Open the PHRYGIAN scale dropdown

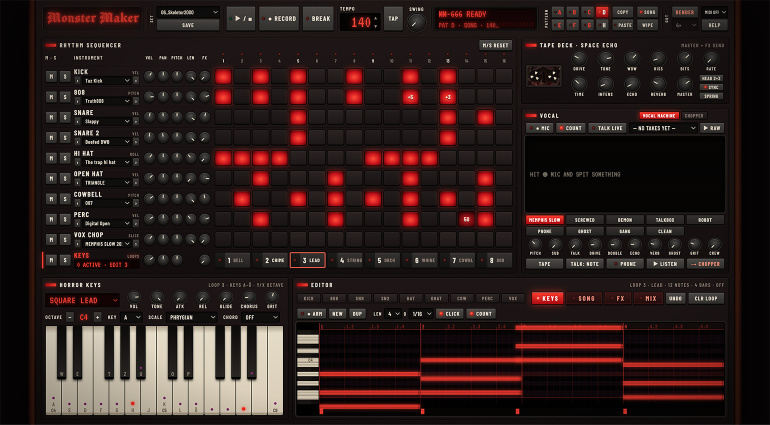(192, 317)
